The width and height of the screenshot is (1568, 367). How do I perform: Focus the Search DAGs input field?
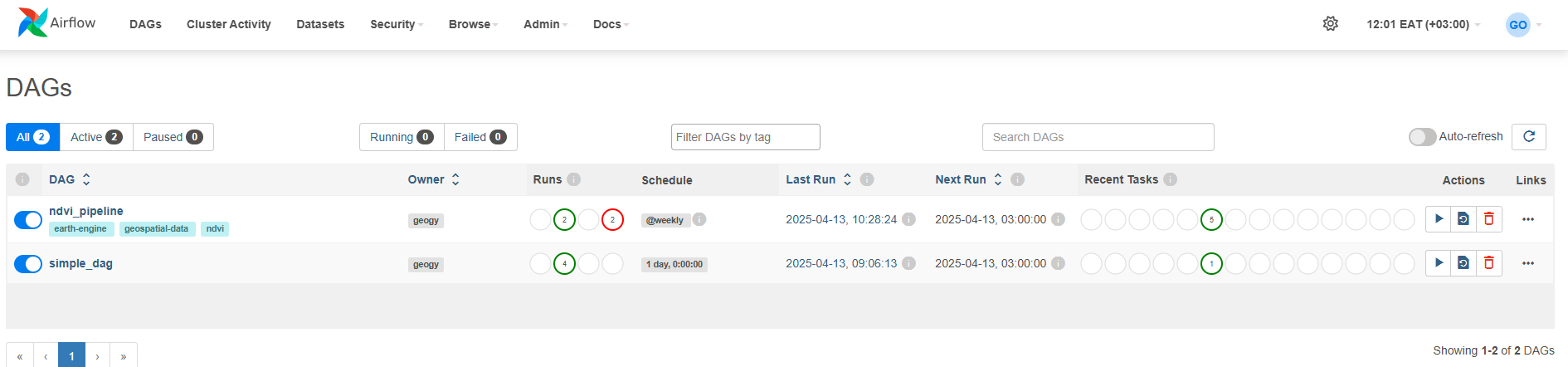coord(1098,137)
